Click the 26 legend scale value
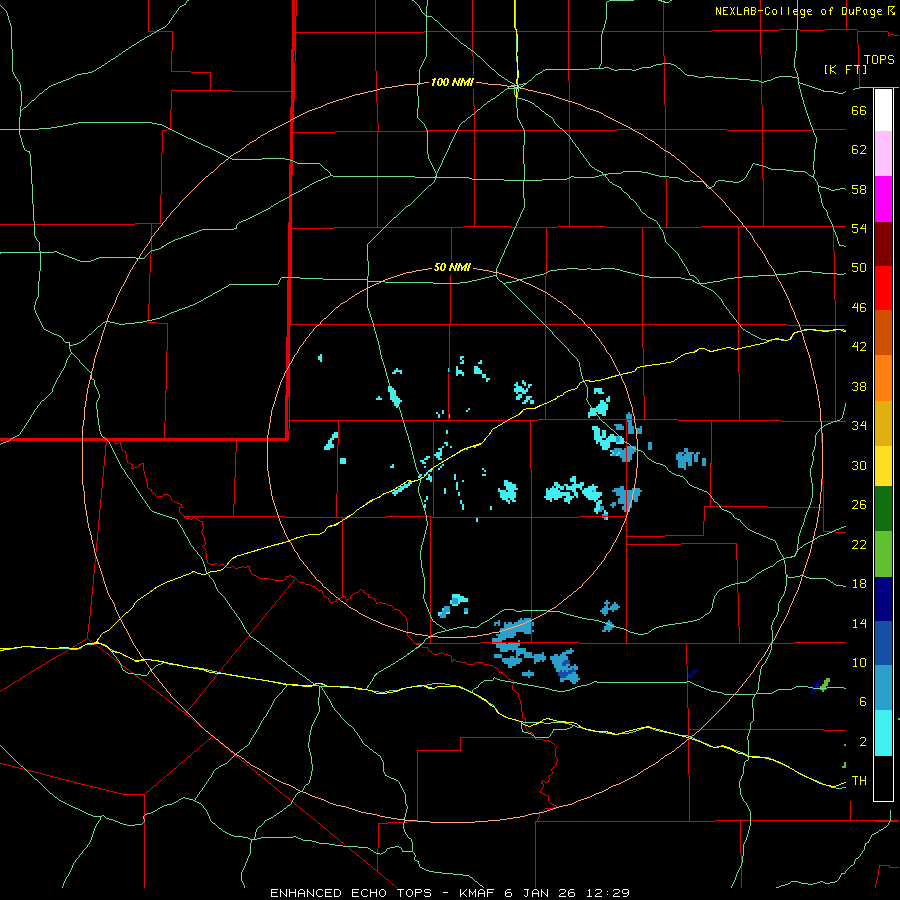The image size is (900, 900). point(859,505)
